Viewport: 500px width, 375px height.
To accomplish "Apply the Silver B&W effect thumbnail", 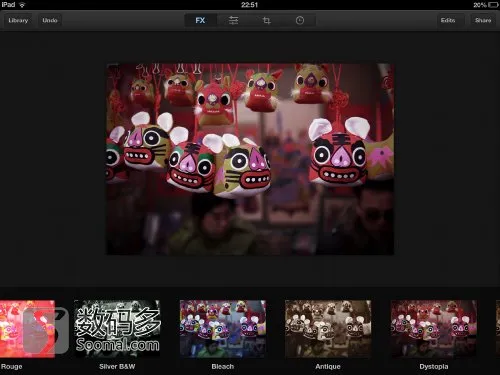I will click(117, 329).
